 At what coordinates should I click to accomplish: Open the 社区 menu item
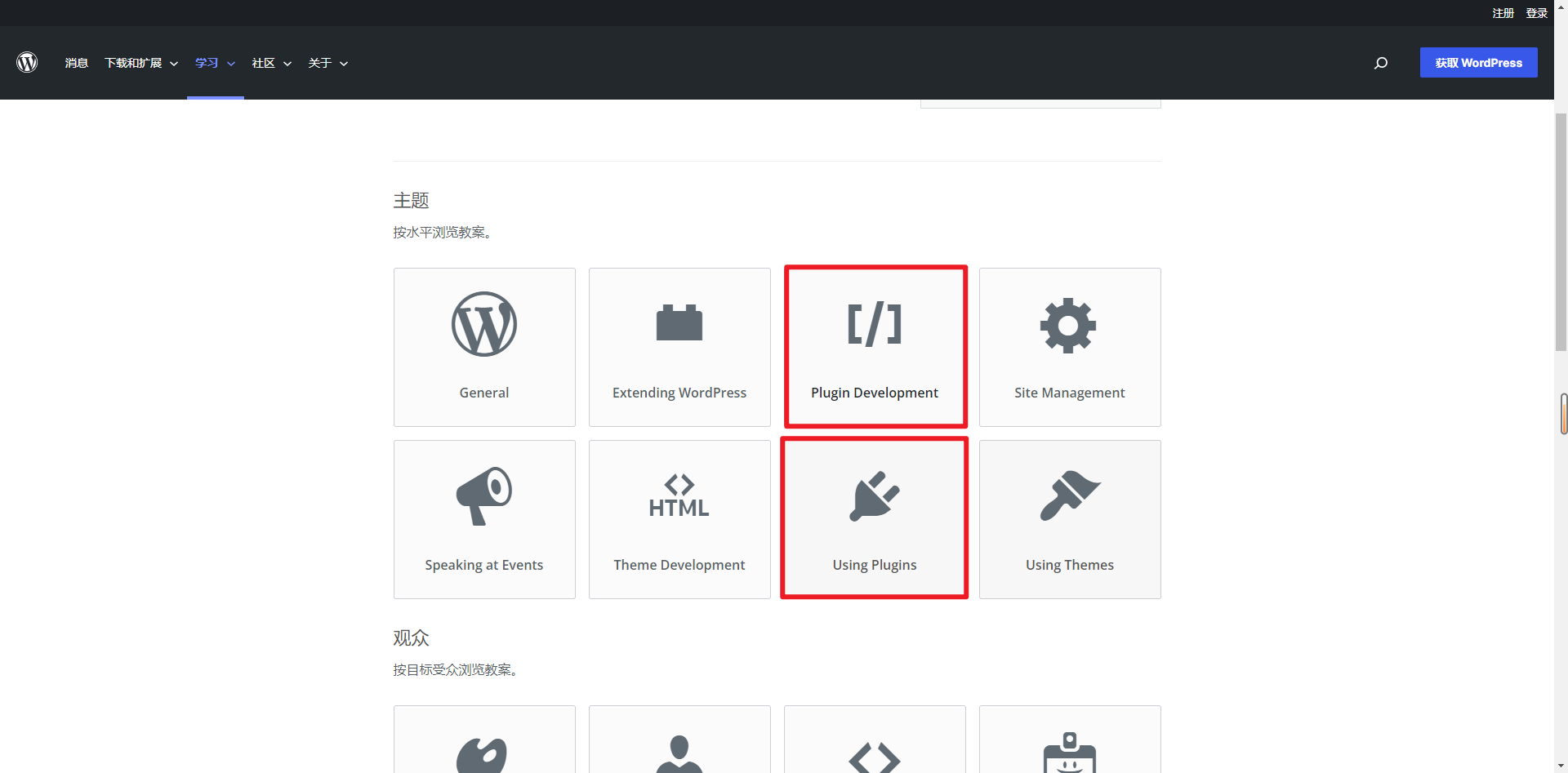(263, 63)
